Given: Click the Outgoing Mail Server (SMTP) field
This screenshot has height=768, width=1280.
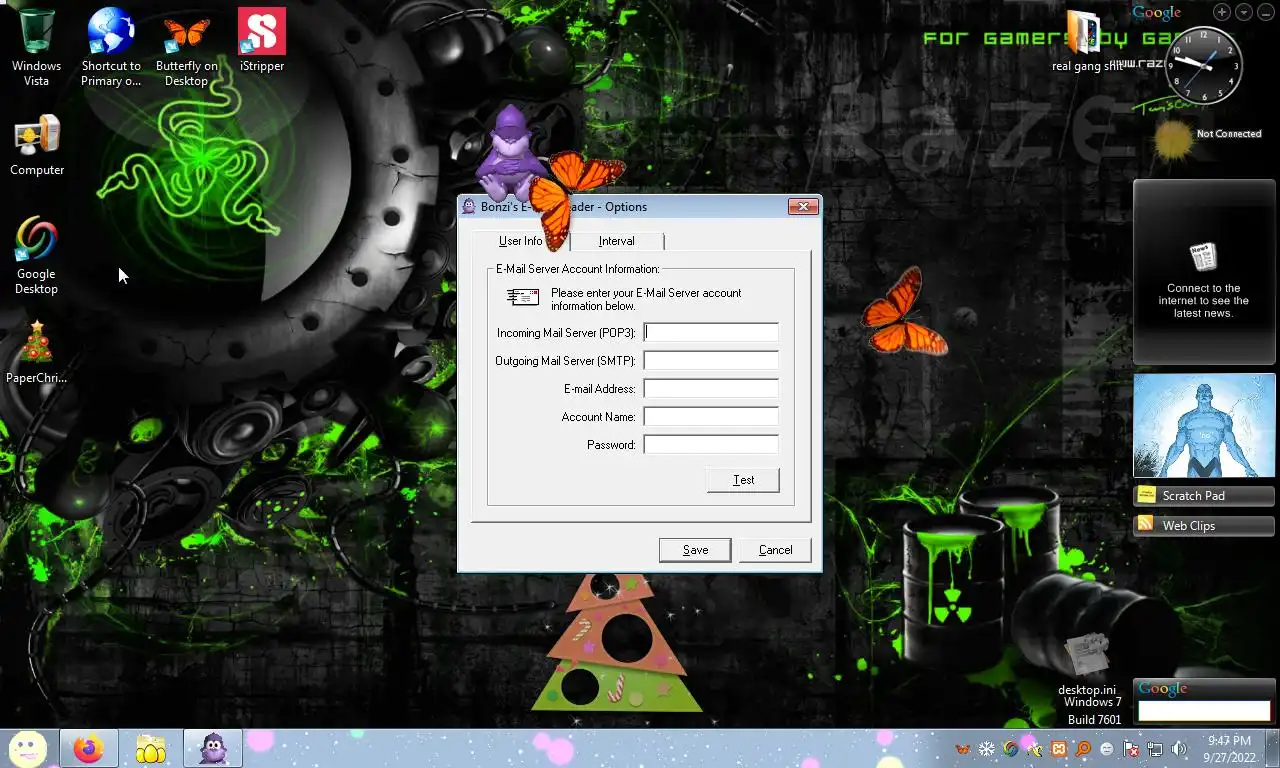Looking at the screenshot, I should (x=710, y=360).
